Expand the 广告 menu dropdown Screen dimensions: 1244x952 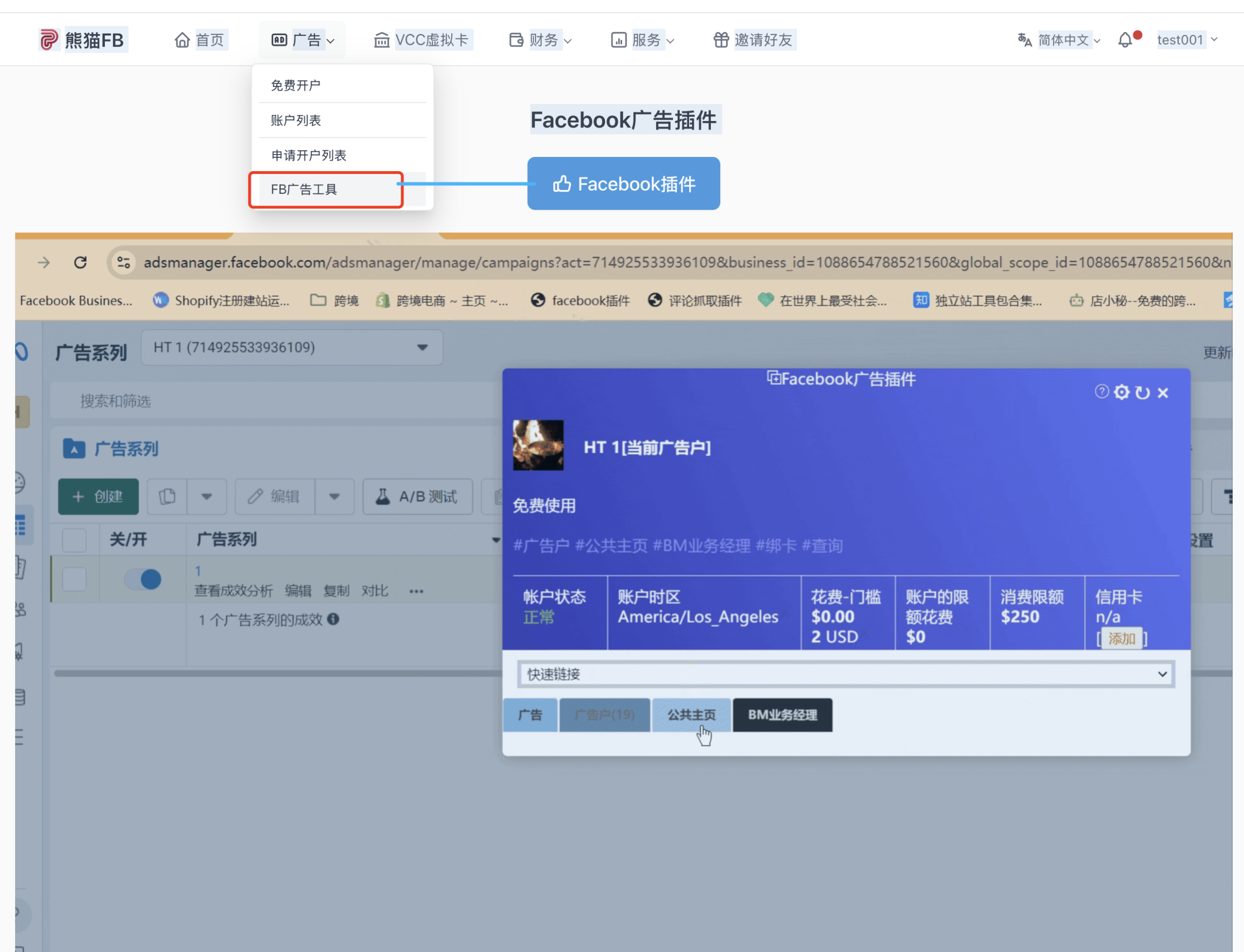click(x=303, y=40)
